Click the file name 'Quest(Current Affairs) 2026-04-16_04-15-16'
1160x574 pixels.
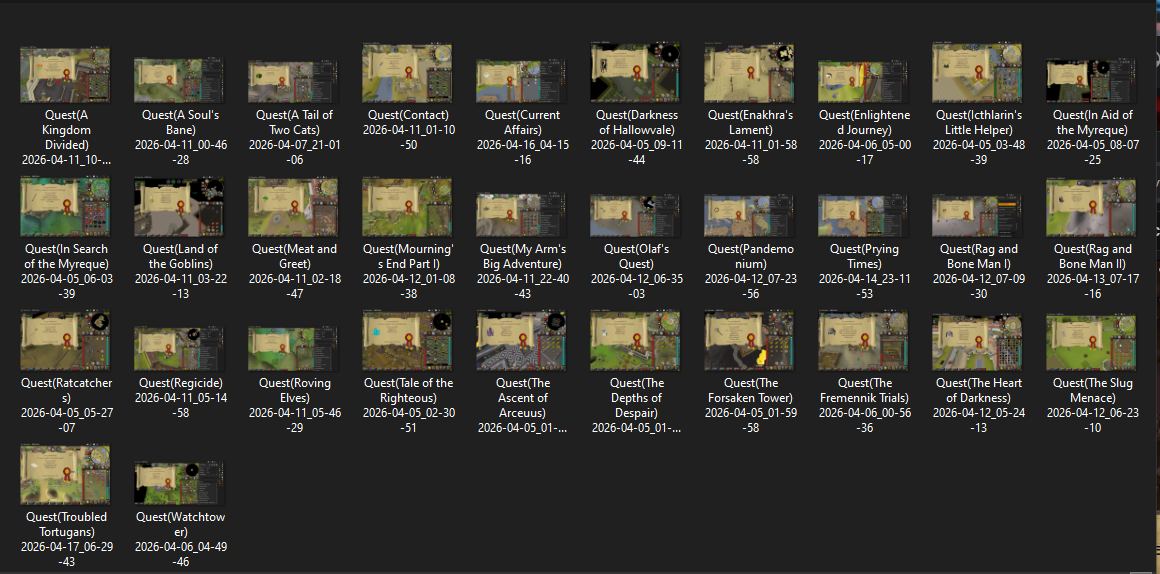point(521,136)
